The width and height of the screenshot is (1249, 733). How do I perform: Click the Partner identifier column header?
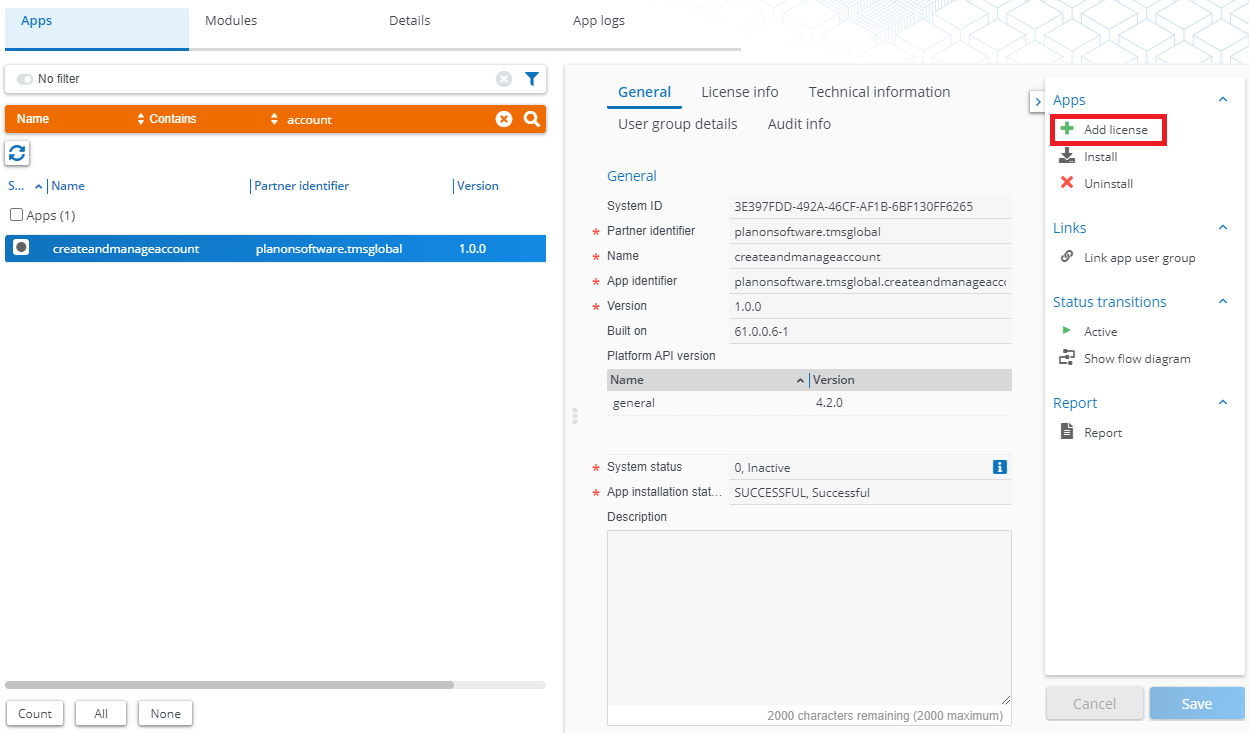click(301, 186)
